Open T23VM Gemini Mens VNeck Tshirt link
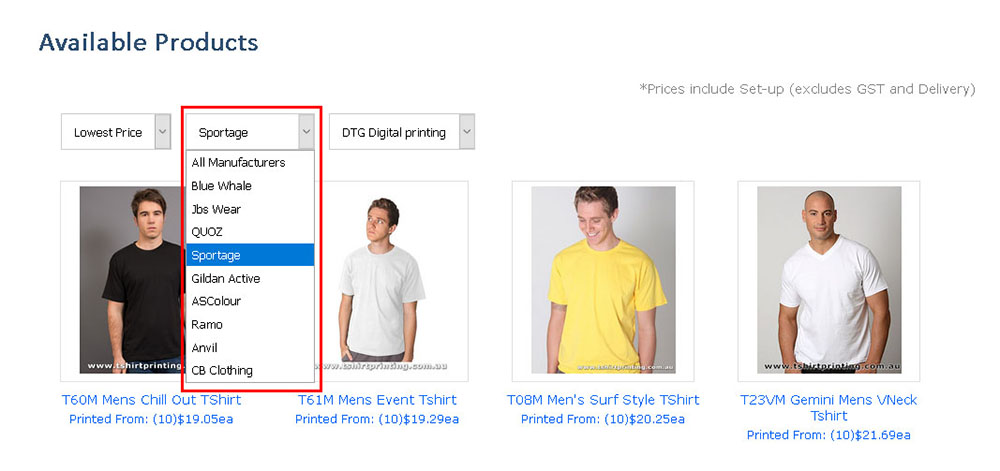This screenshot has width=1000, height=471. point(828,408)
